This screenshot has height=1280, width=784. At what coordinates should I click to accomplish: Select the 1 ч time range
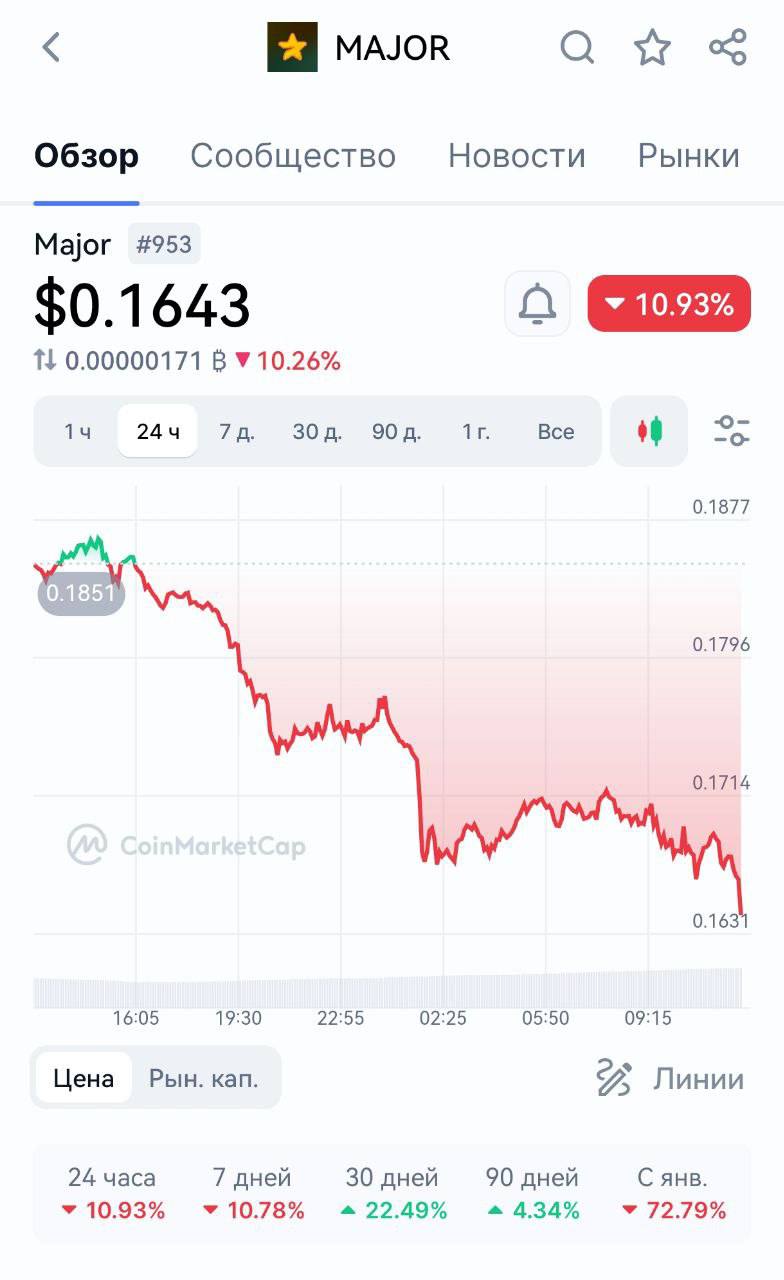[77, 431]
